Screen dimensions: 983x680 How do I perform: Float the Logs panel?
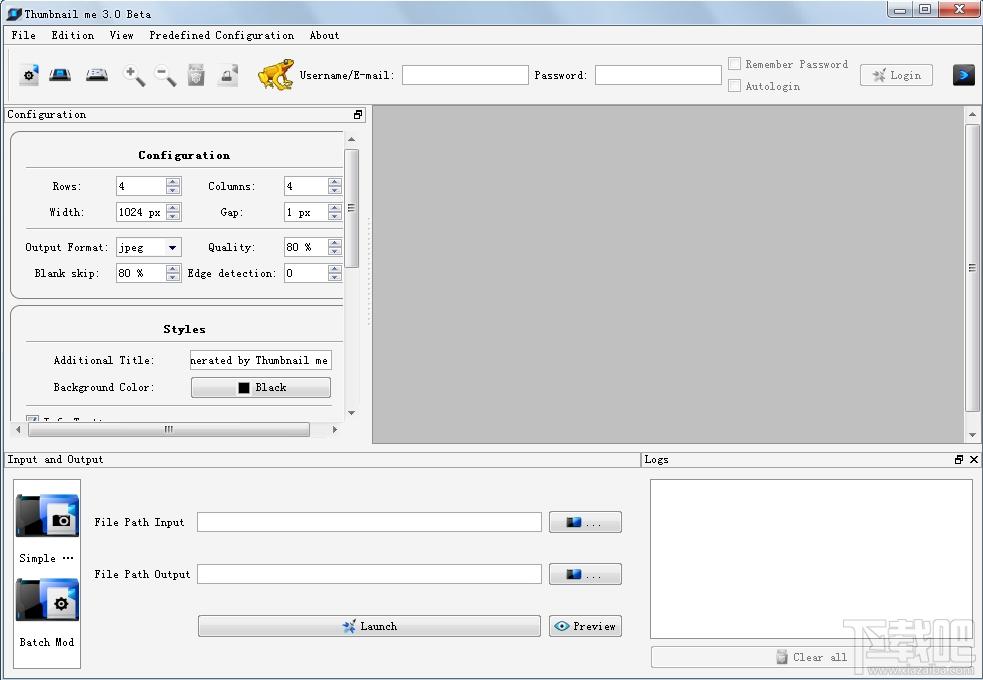959,459
